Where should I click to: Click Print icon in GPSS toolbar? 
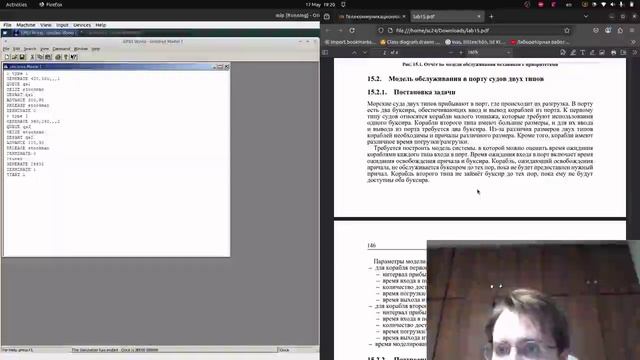tap(58, 57)
